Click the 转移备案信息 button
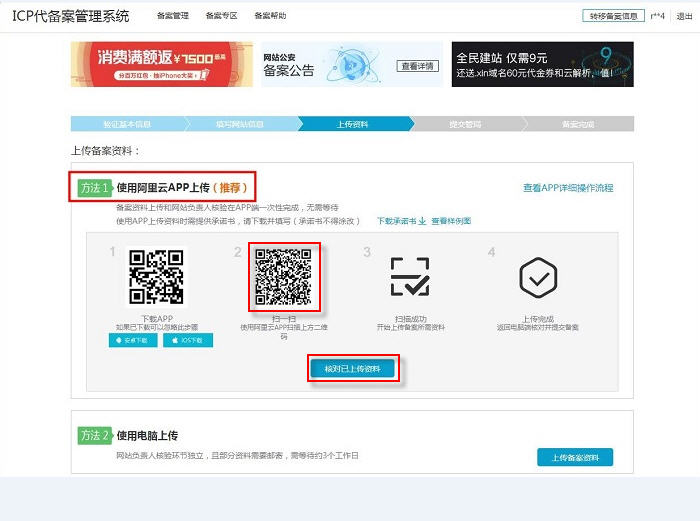700x521 pixels. point(613,16)
